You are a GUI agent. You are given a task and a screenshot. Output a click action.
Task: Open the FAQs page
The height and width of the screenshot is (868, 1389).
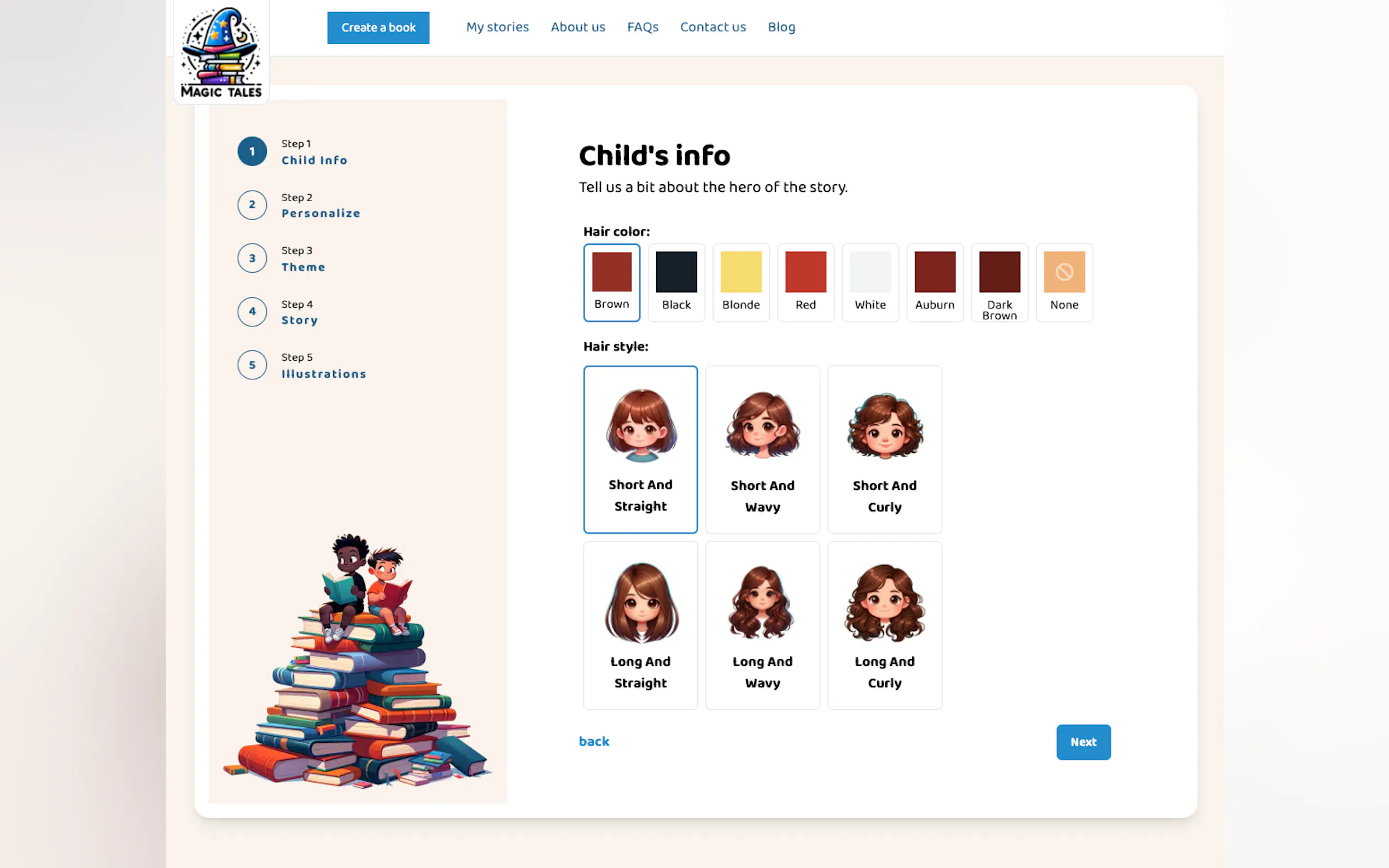pos(643,27)
